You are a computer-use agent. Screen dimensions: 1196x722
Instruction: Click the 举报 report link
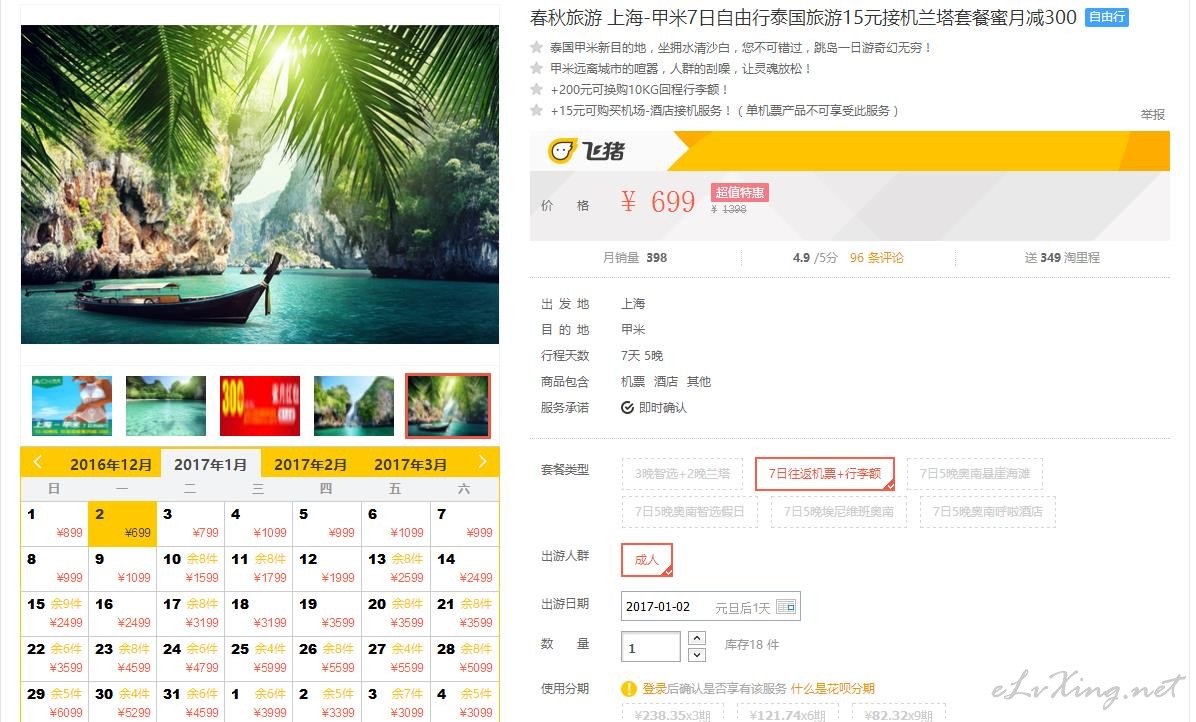[x=1153, y=114]
